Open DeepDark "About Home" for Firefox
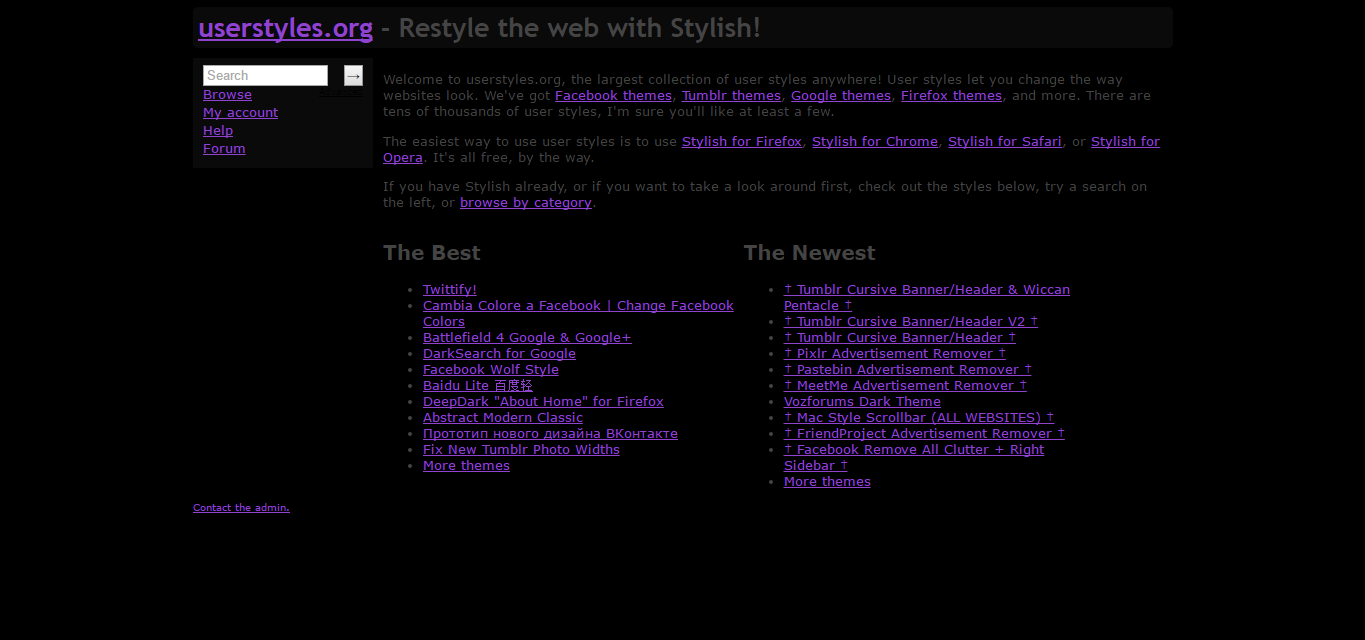 click(x=543, y=402)
